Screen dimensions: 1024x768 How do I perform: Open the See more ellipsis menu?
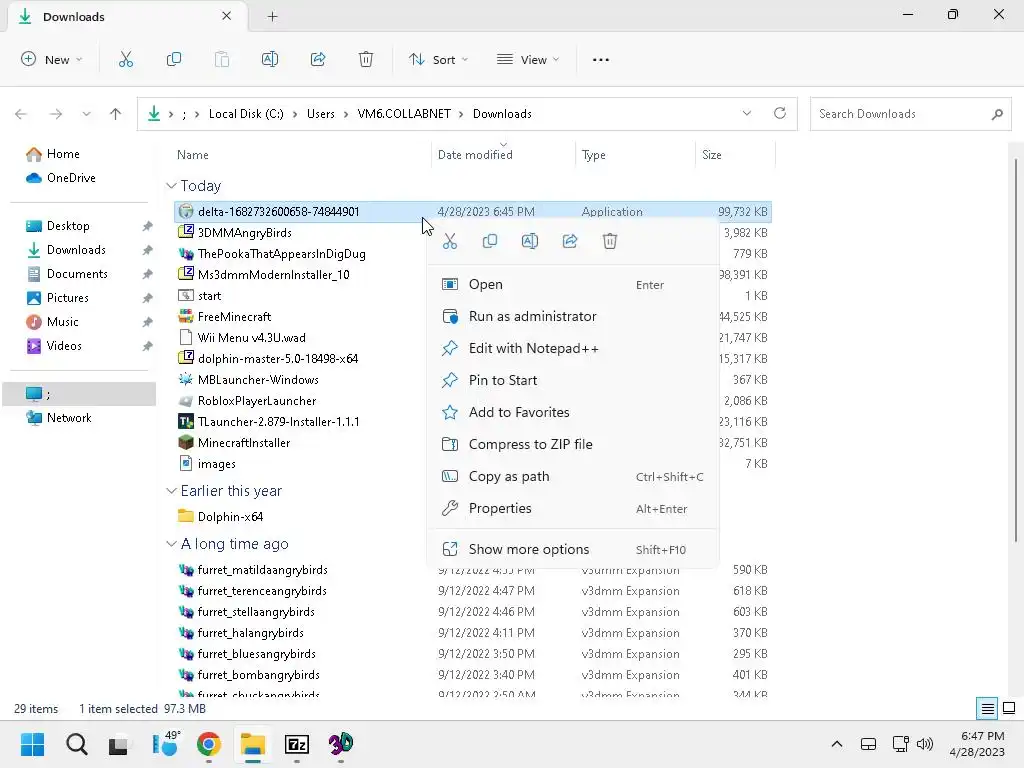pos(601,59)
